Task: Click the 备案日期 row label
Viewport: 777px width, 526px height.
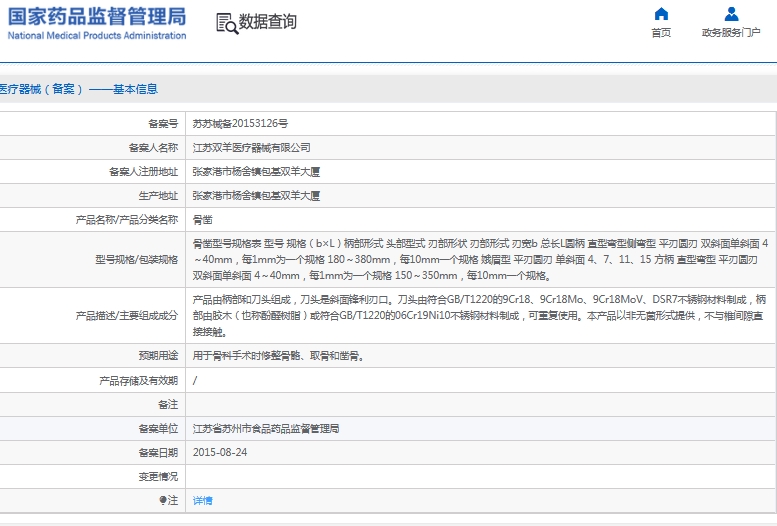Action: point(158,453)
